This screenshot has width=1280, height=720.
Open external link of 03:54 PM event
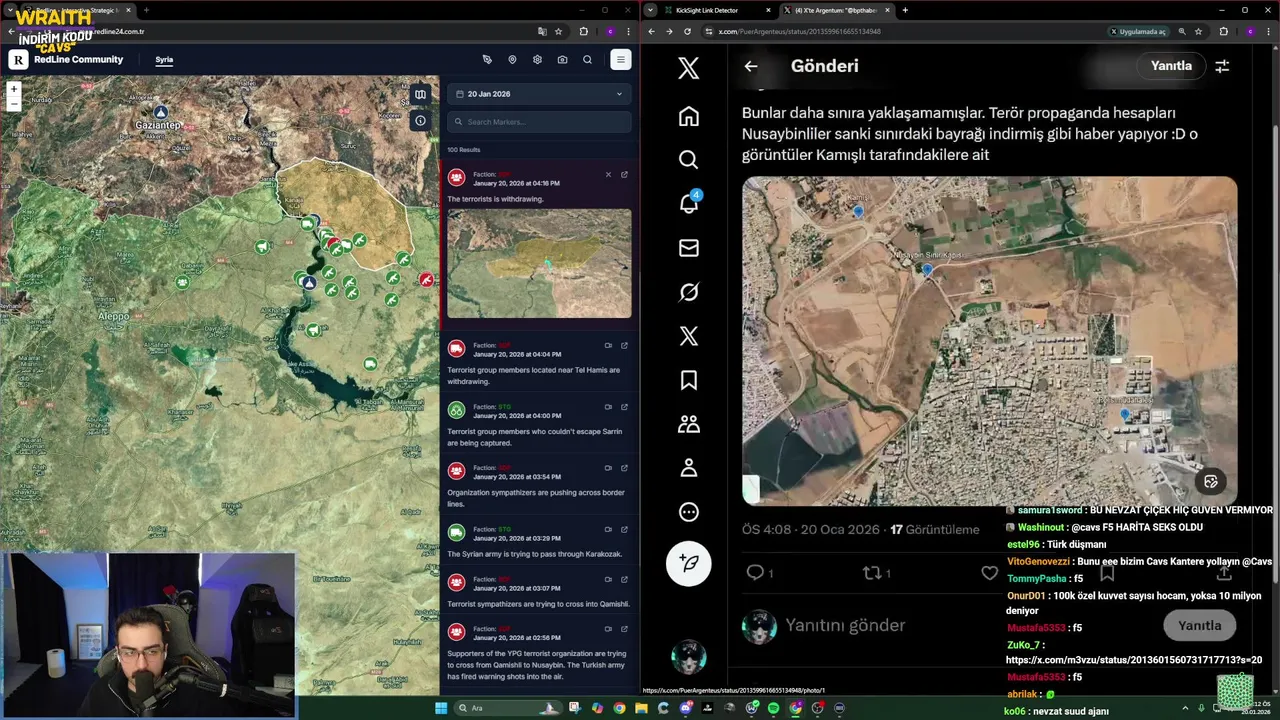(x=624, y=468)
